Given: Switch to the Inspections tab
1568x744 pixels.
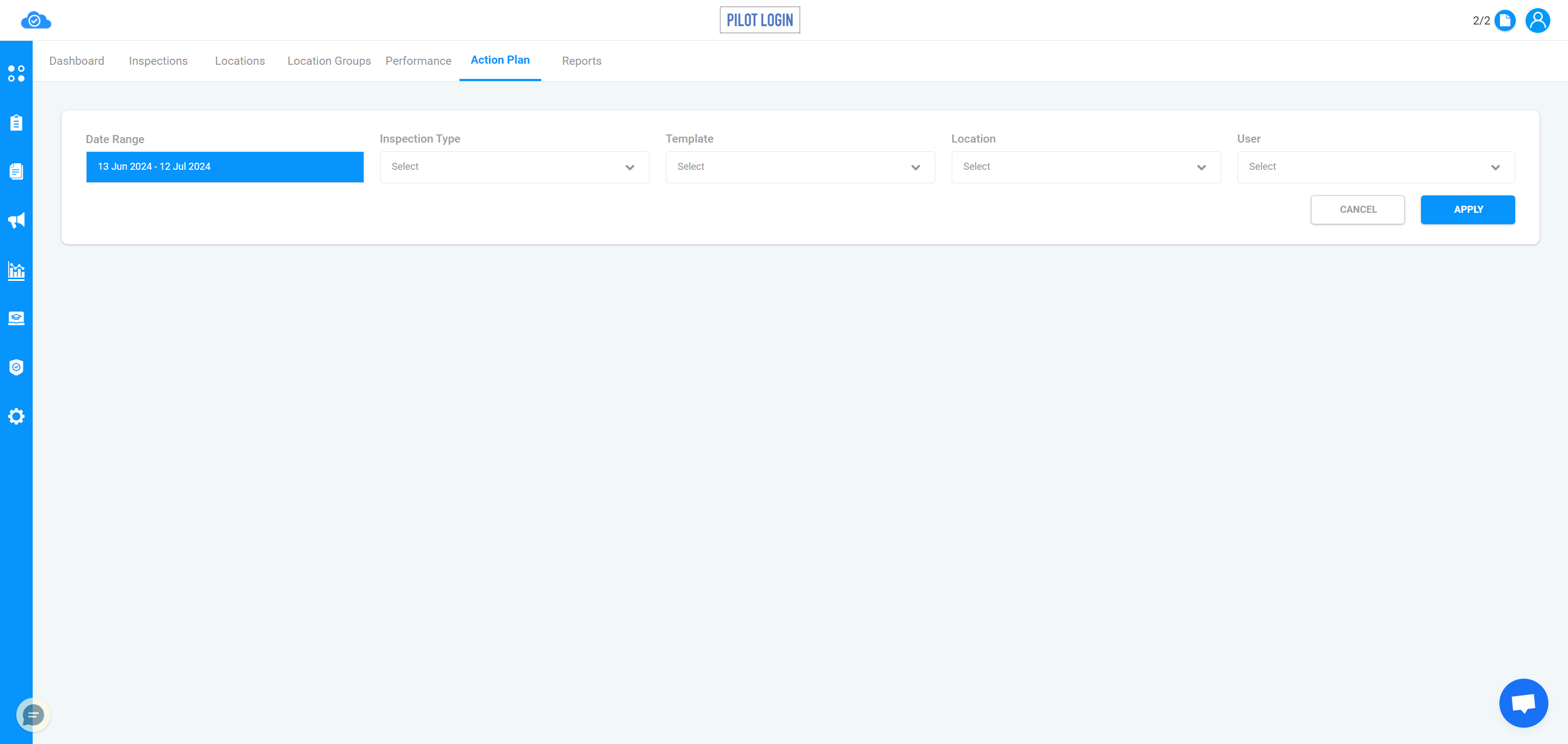Looking at the screenshot, I should pyautogui.click(x=158, y=61).
